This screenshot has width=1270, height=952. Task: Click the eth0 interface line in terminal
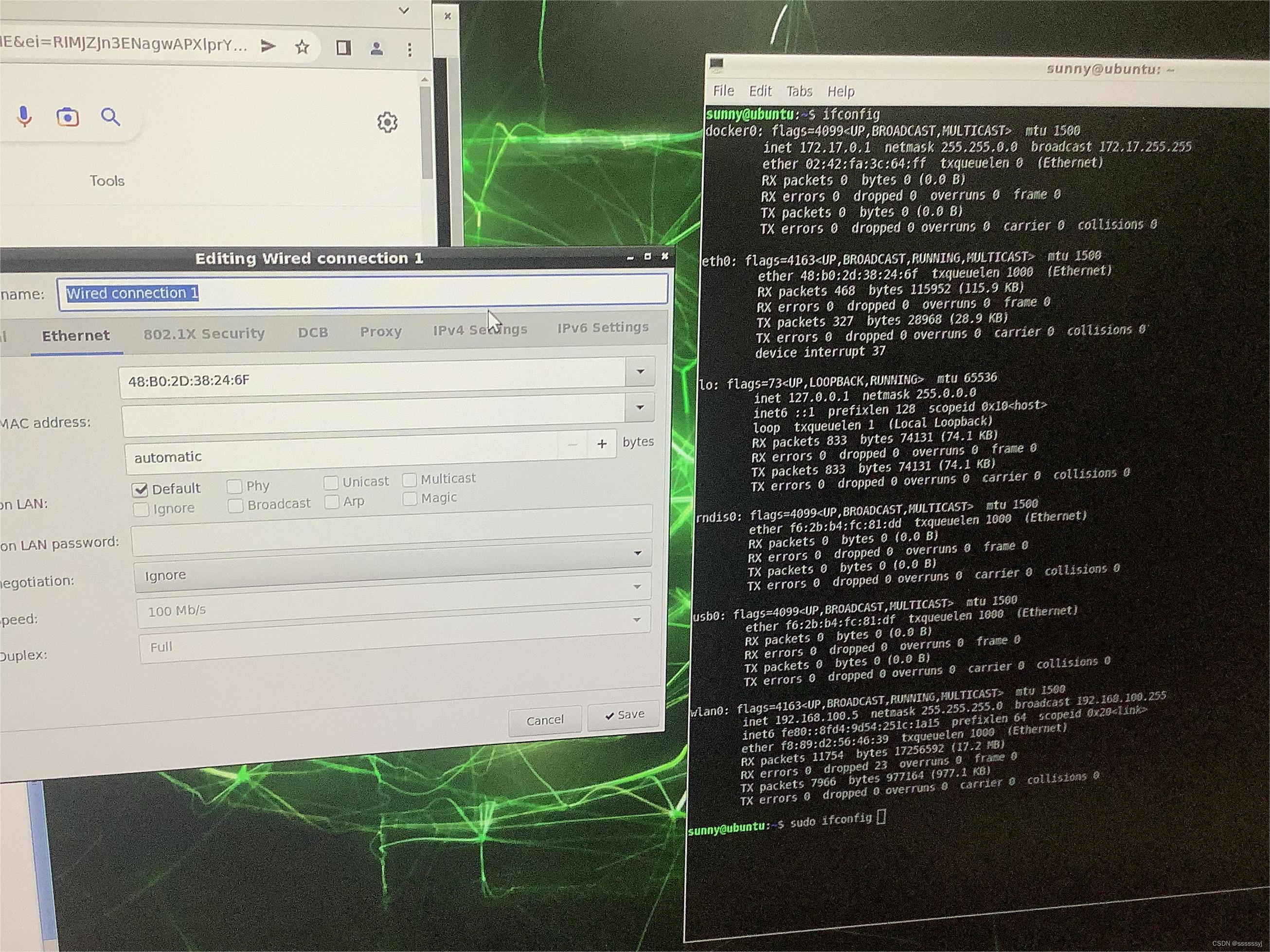901,258
